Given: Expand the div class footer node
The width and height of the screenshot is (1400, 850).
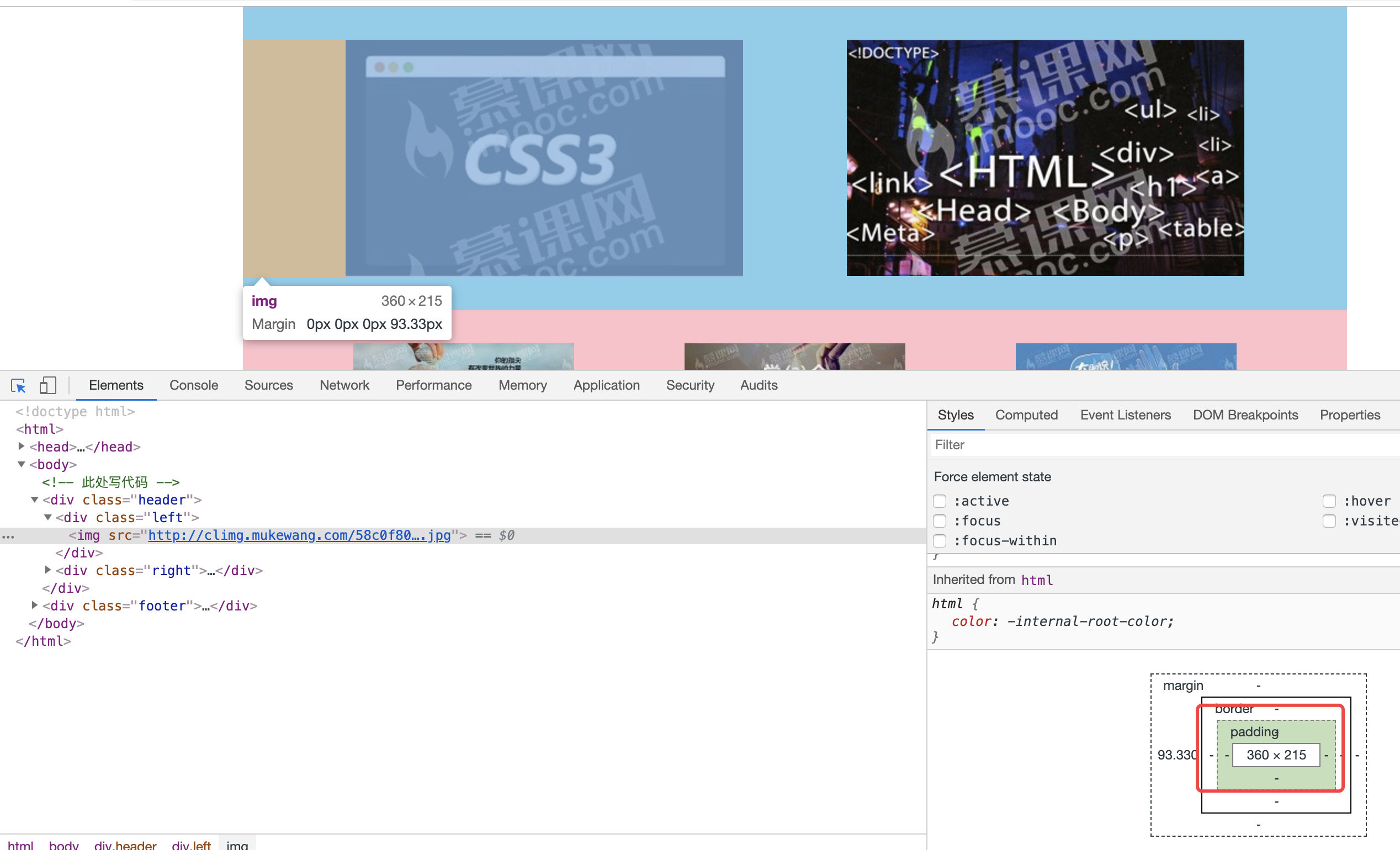Looking at the screenshot, I should tap(35, 605).
